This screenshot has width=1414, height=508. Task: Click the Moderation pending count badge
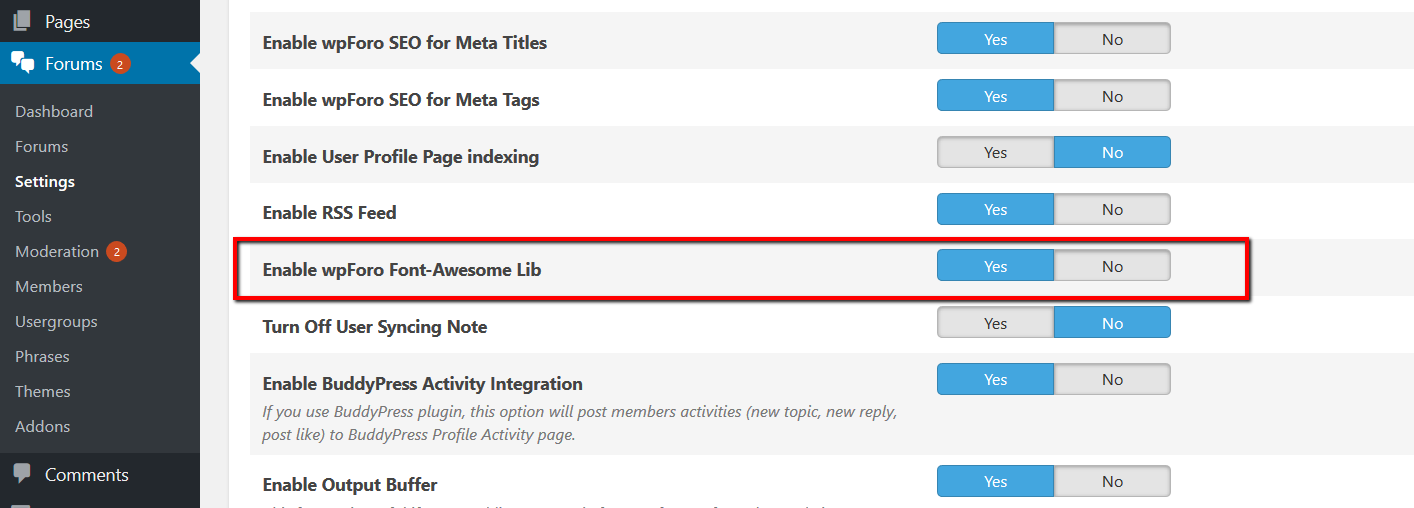pos(116,252)
